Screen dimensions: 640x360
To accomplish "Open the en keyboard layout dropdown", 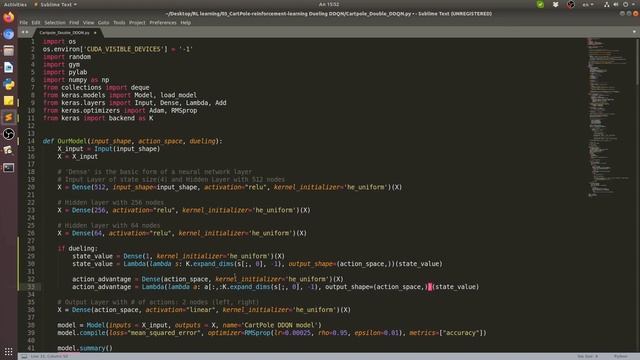I will (x=588, y=4).
